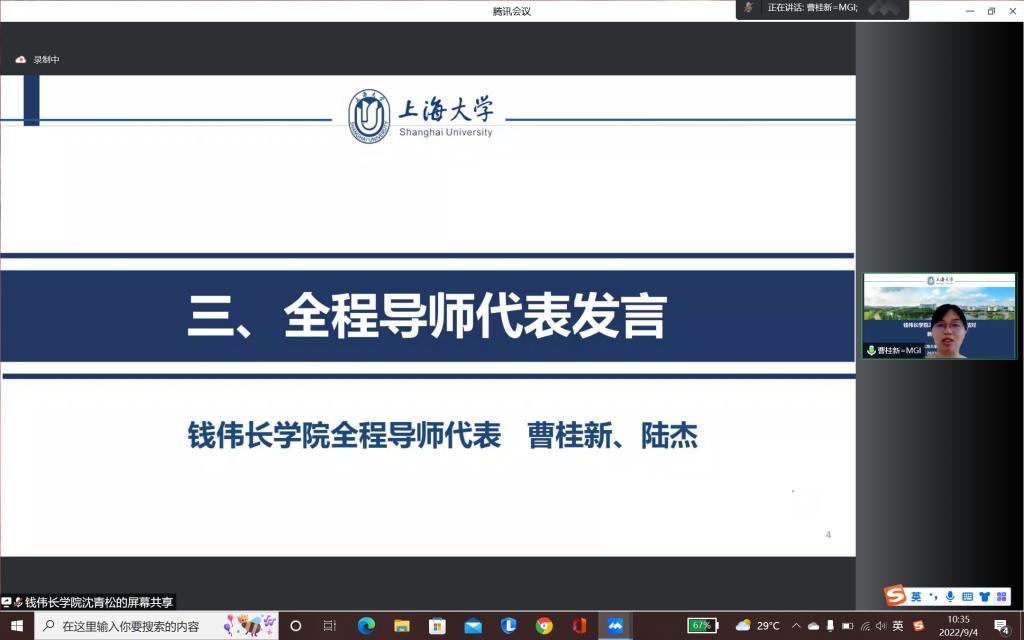Open File Explorer from taskbar
Viewport: 1024px width, 640px height.
click(402, 626)
